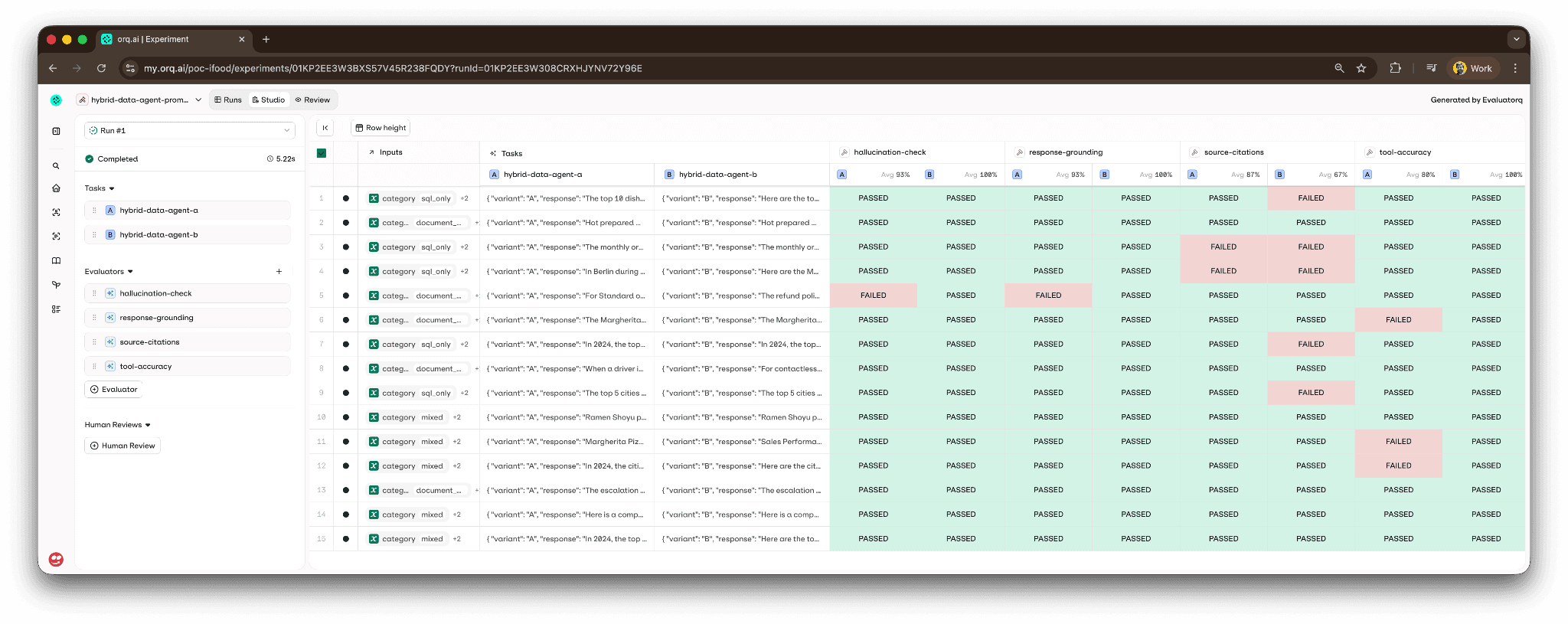This screenshot has width=1568, height=624.
Task: Open source-citations evaluator item
Action: point(188,342)
